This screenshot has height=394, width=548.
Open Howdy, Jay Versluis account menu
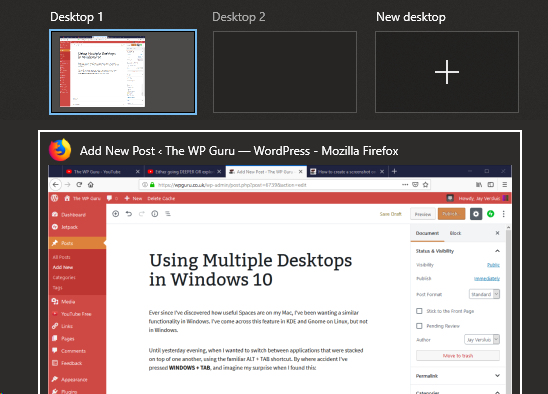pyautogui.click(x=483, y=198)
